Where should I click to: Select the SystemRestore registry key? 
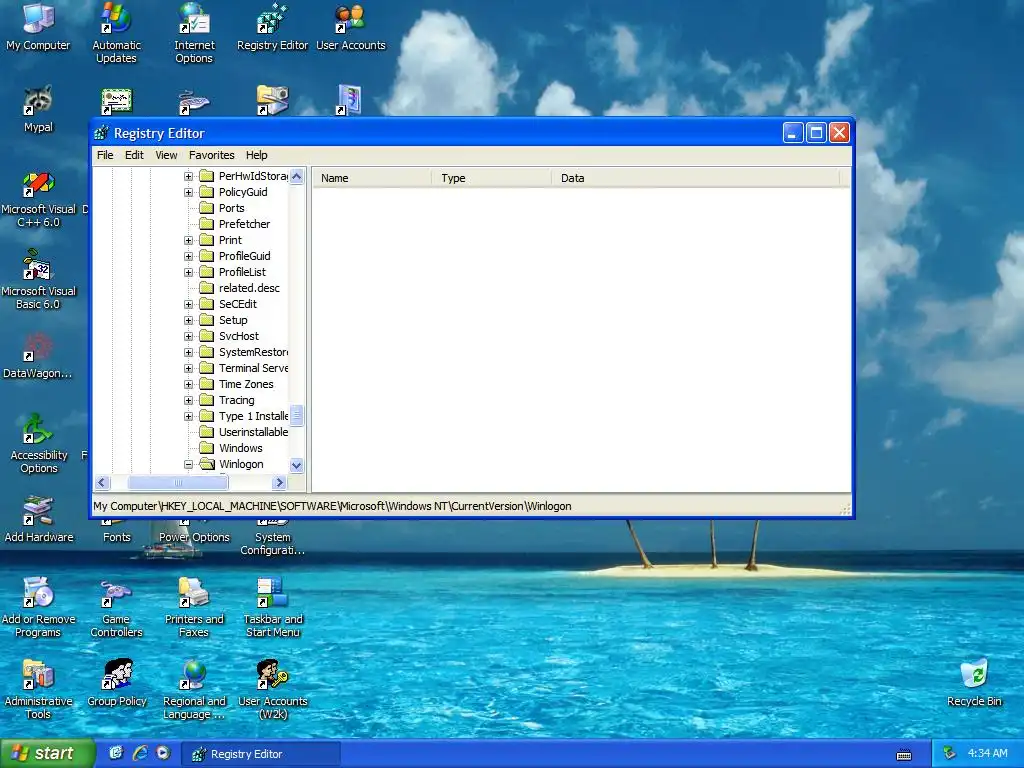tap(253, 352)
